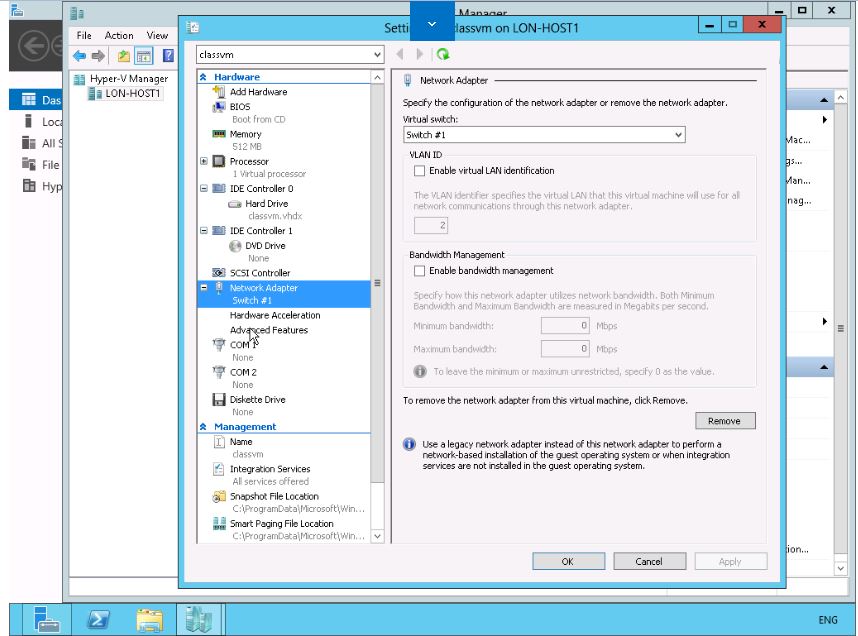The image size is (858, 636).
Task: Click the VLAN identifier input field
Action: point(431,226)
